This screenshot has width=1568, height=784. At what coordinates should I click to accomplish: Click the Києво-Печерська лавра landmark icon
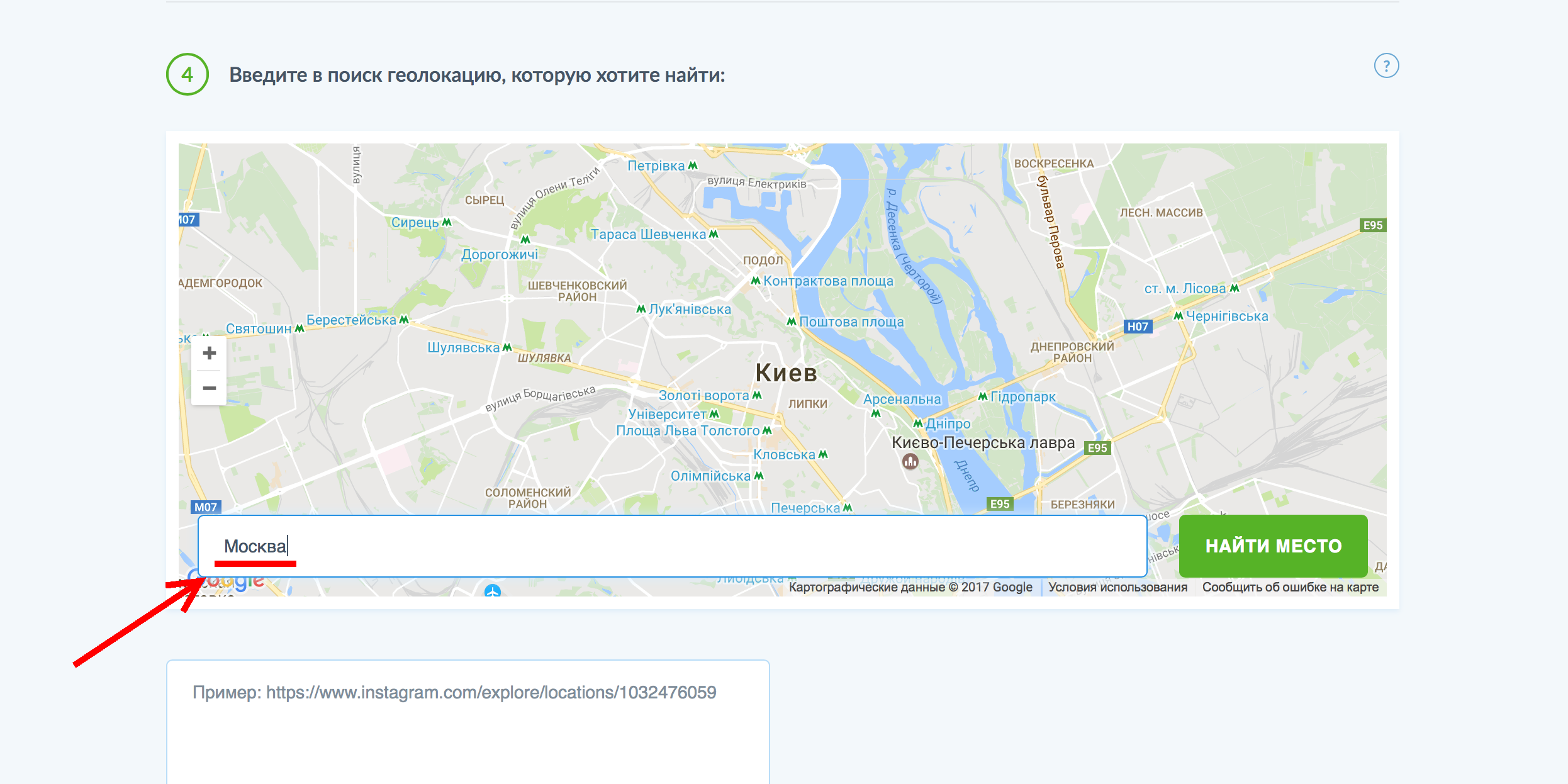[910, 462]
